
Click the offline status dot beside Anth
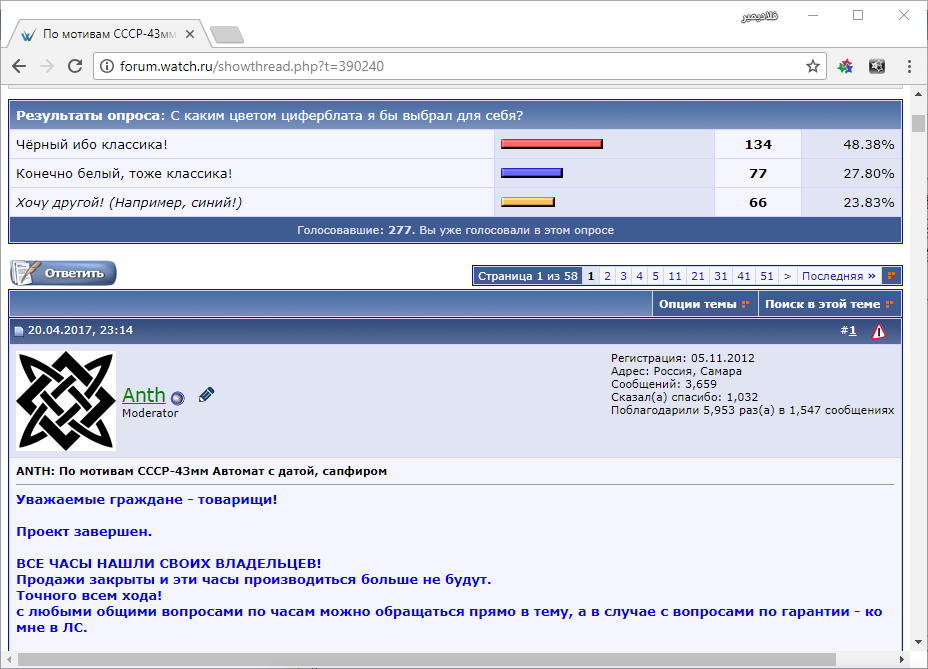tap(177, 398)
